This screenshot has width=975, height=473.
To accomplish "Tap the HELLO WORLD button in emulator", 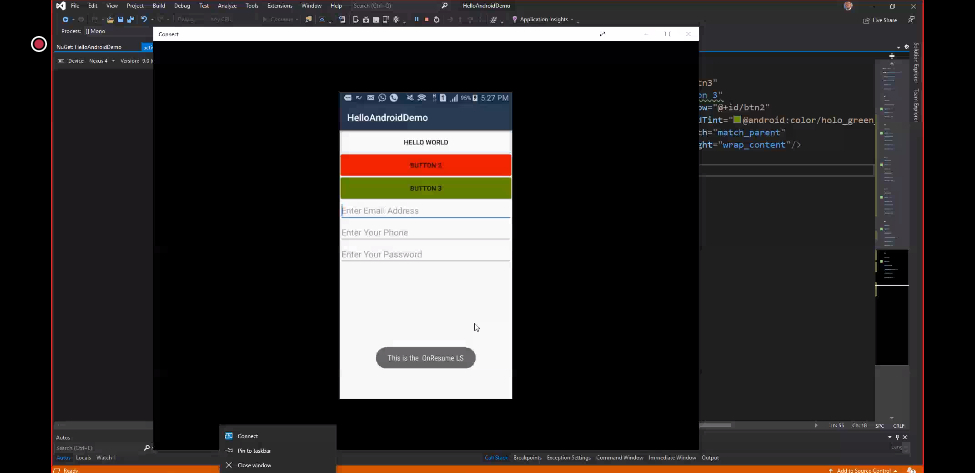I will (x=426, y=142).
